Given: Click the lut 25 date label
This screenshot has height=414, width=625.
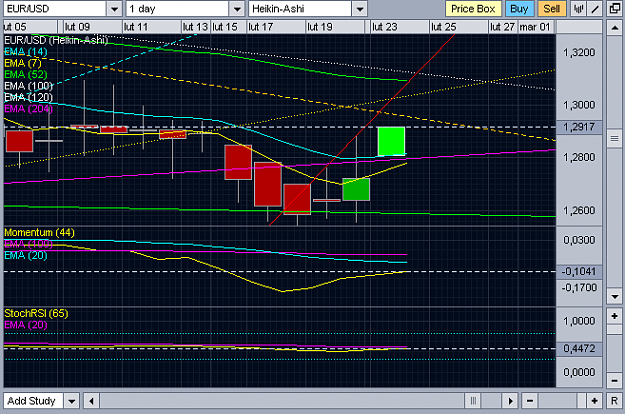Looking at the screenshot, I should click(444, 27).
